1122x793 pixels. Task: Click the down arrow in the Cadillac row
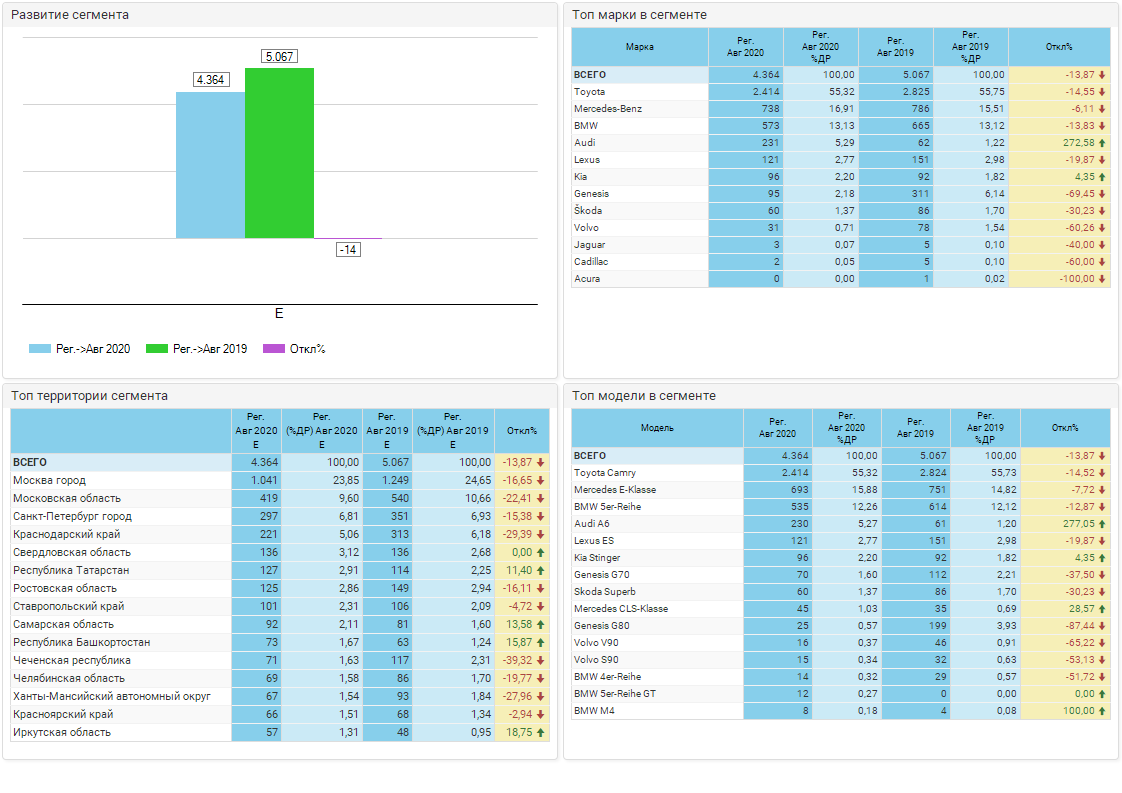(x=1102, y=262)
